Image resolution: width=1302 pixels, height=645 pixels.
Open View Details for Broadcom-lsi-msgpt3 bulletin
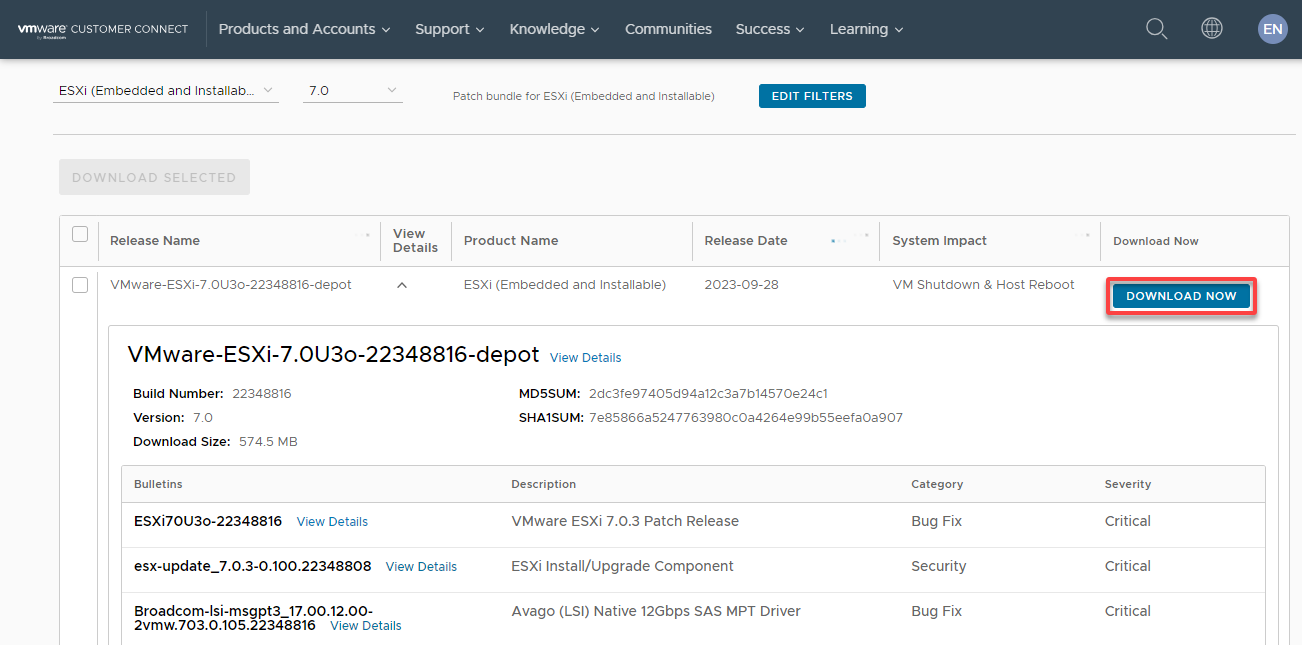pos(366,626)
